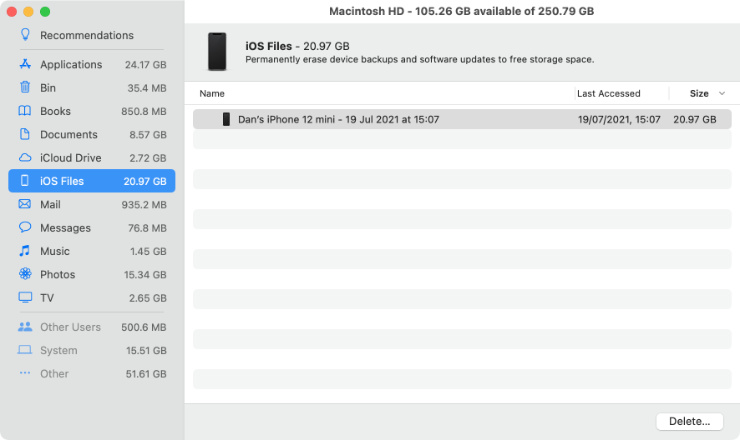
Task: Click the Other Users people icon
Action: coord(25,327)
